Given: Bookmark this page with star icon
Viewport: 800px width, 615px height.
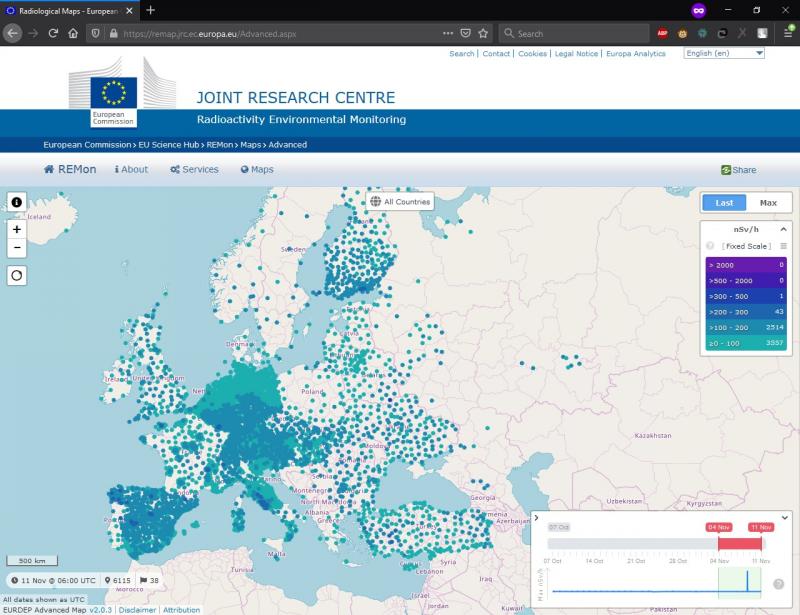Looking at the screenshot, I should (483, 33).
